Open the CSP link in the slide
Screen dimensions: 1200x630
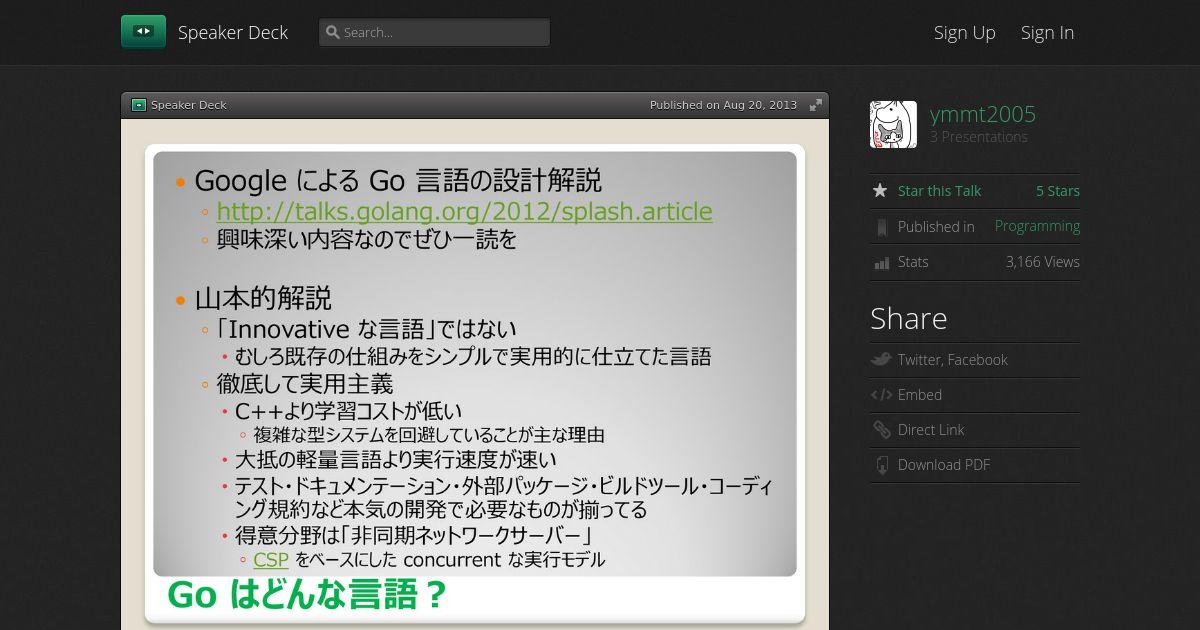[271, 560]
